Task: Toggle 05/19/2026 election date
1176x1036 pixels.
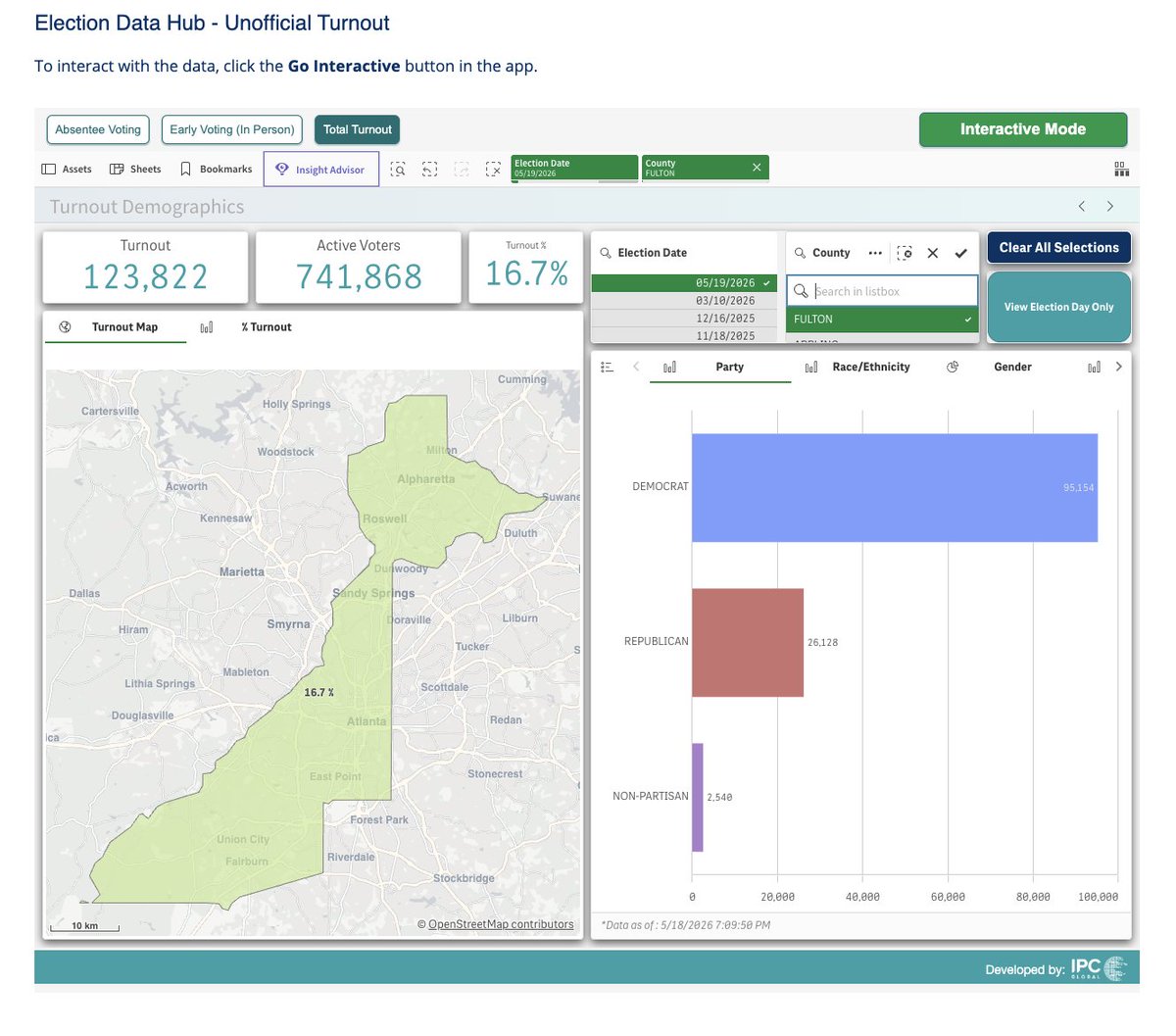Action: coord(684,283)
